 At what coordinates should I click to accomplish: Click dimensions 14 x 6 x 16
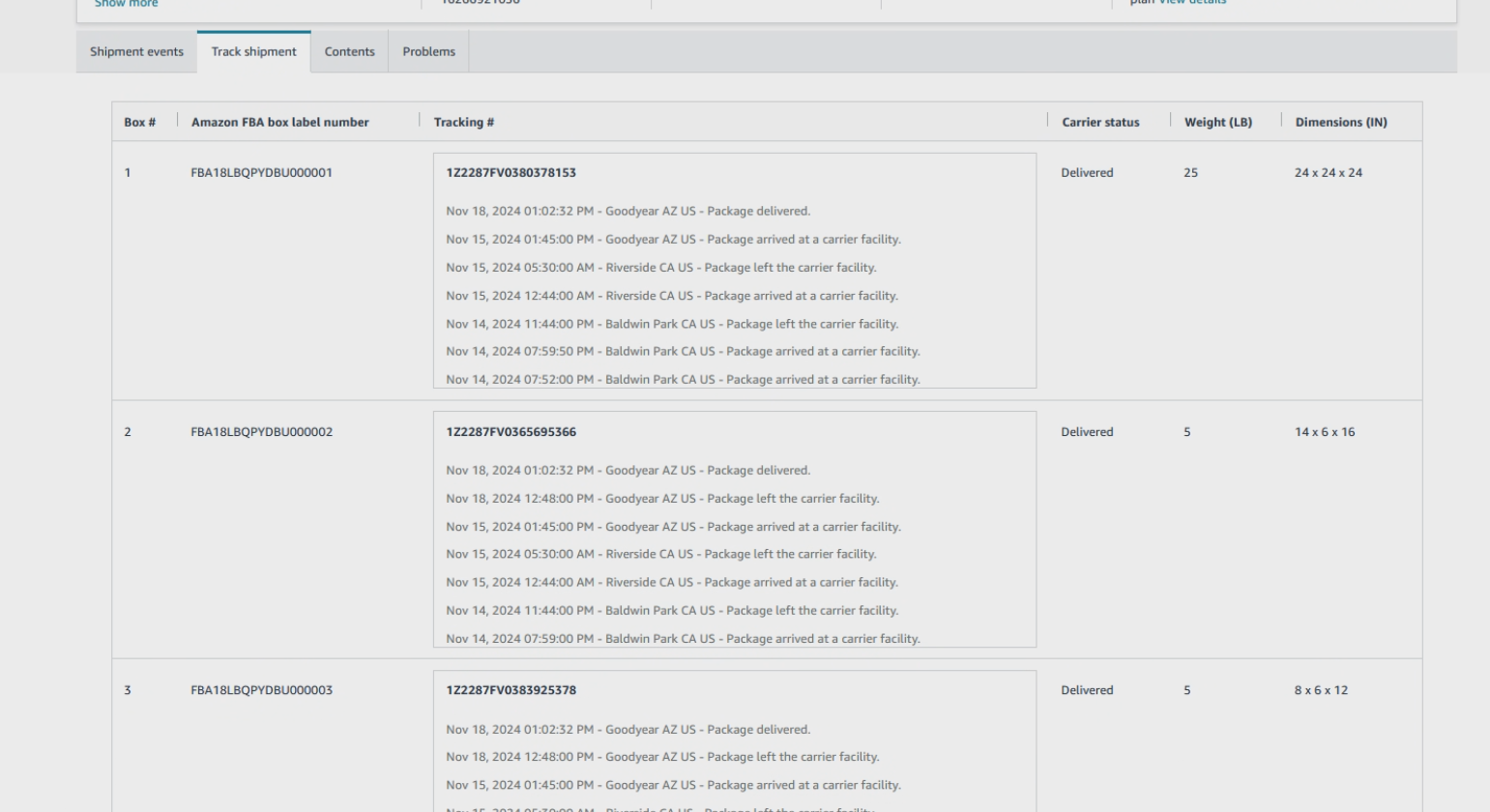click(1325, 432)
